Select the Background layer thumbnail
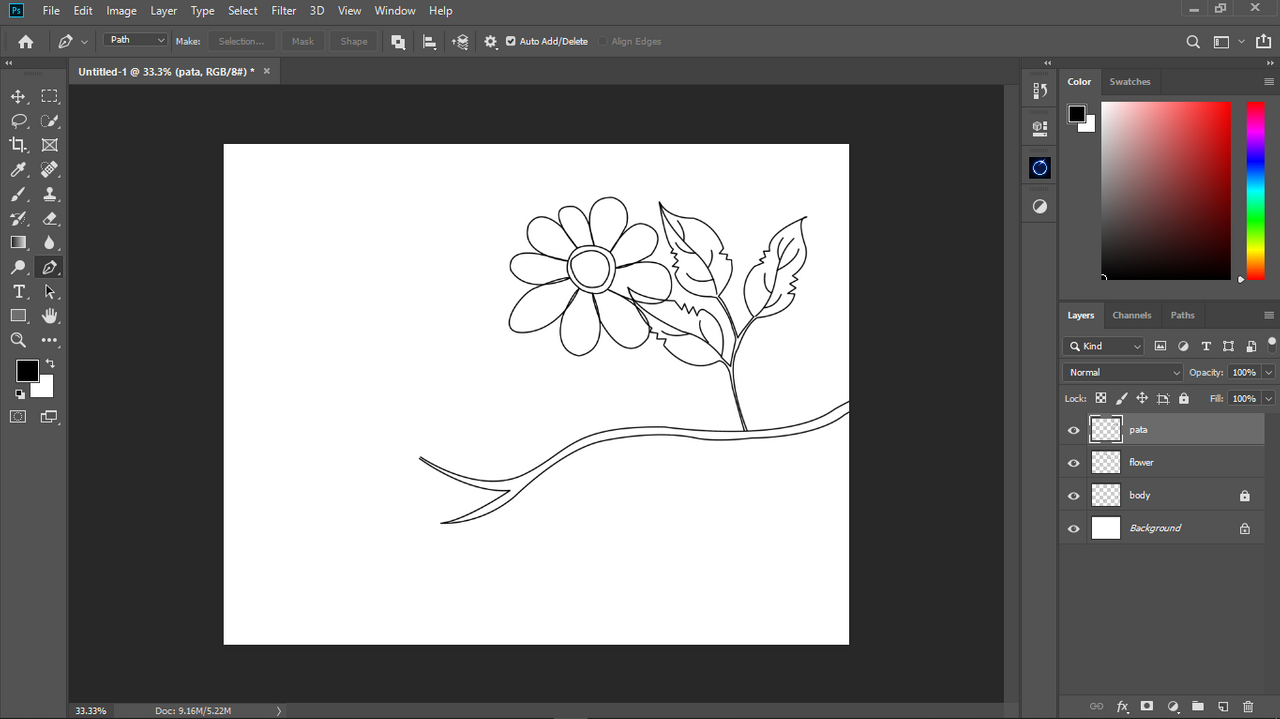This screenshot has width=1280, height=719. 1105,528
